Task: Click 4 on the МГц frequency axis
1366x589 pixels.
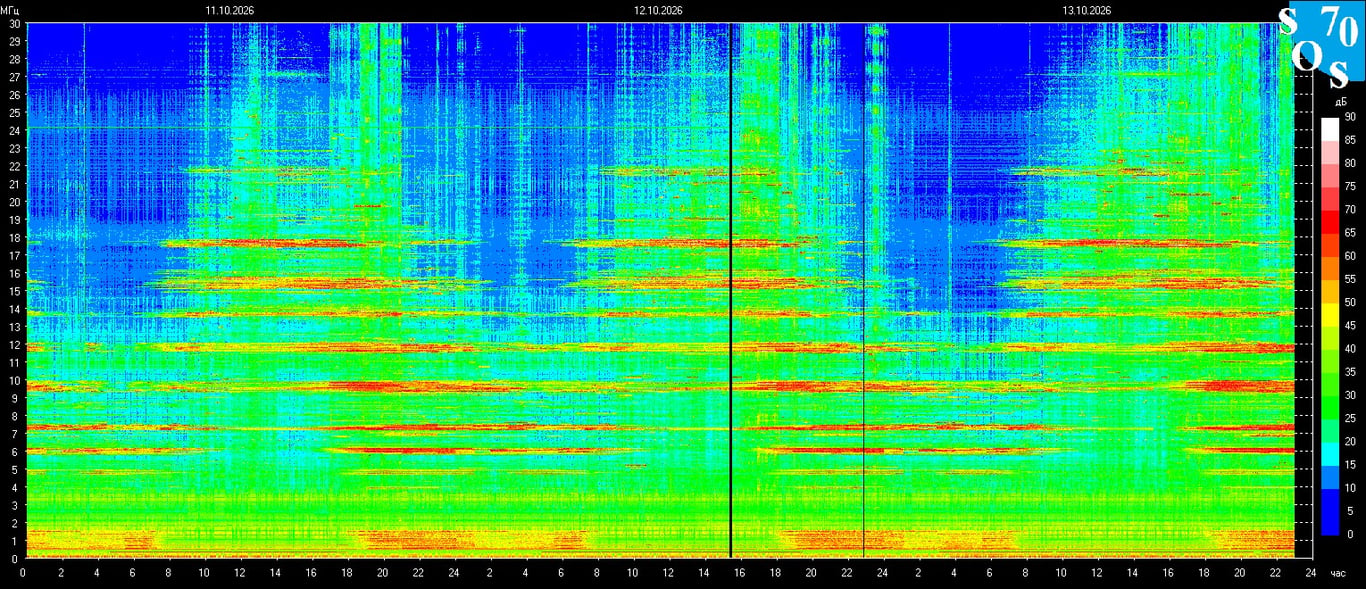Action: coord(17,488)
